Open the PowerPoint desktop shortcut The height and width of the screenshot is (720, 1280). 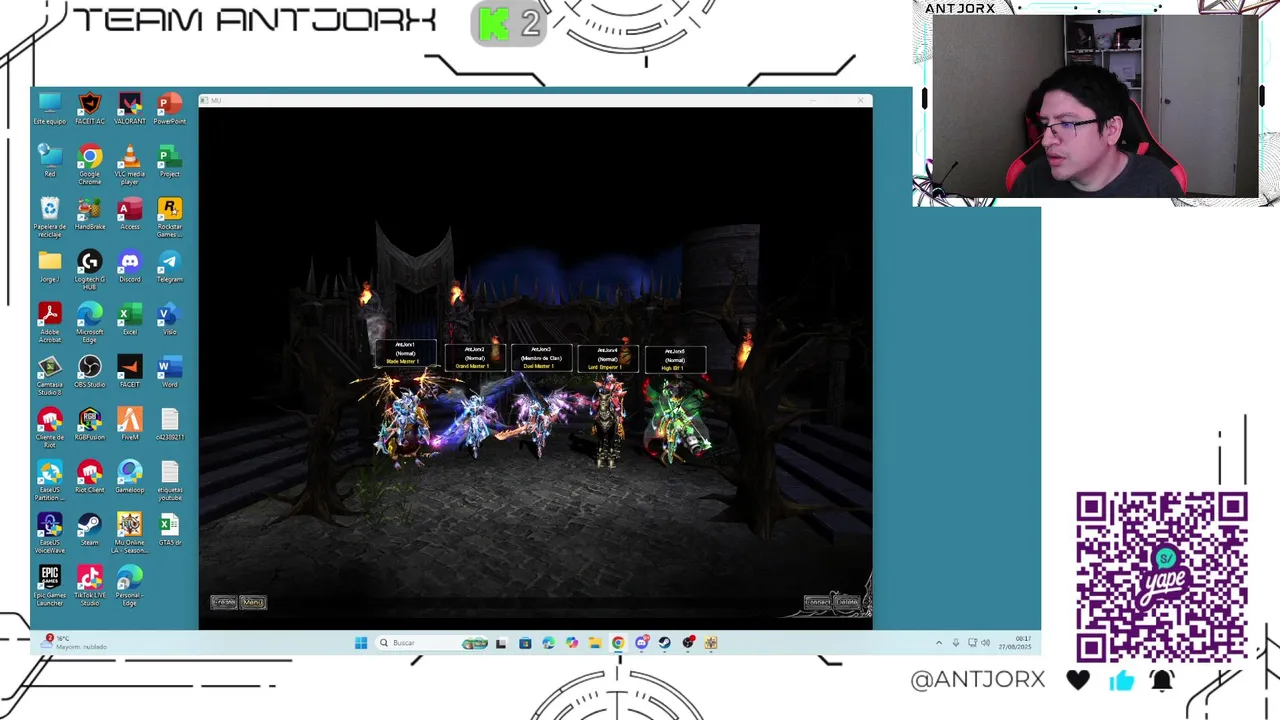170,108
